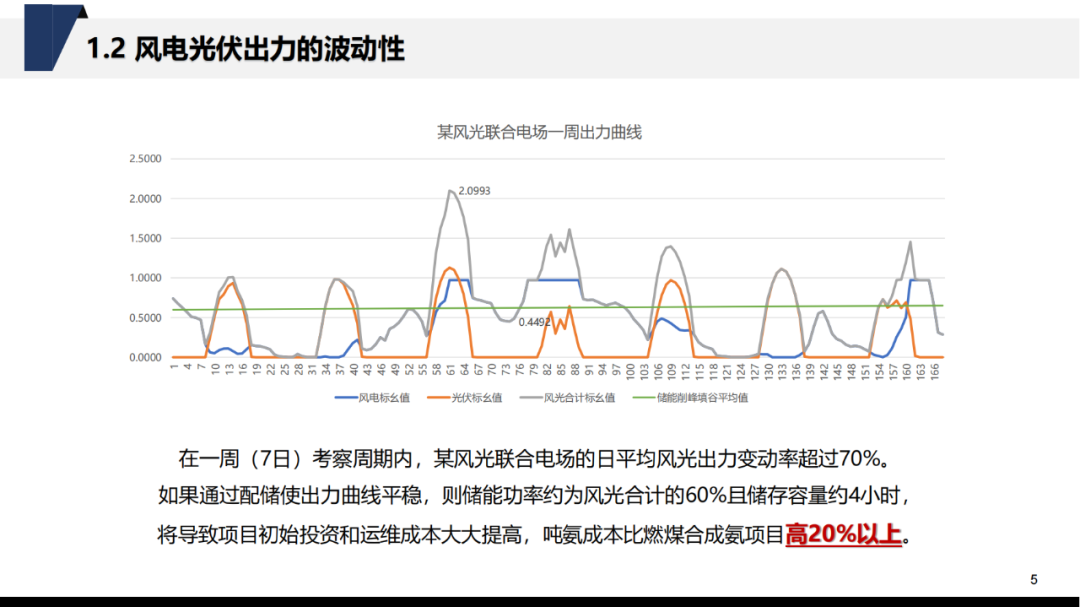Select the peak data label "2.0993"
Image resolution: width=1080 pixels, height=607 pixels.
(x=474, y=191)
